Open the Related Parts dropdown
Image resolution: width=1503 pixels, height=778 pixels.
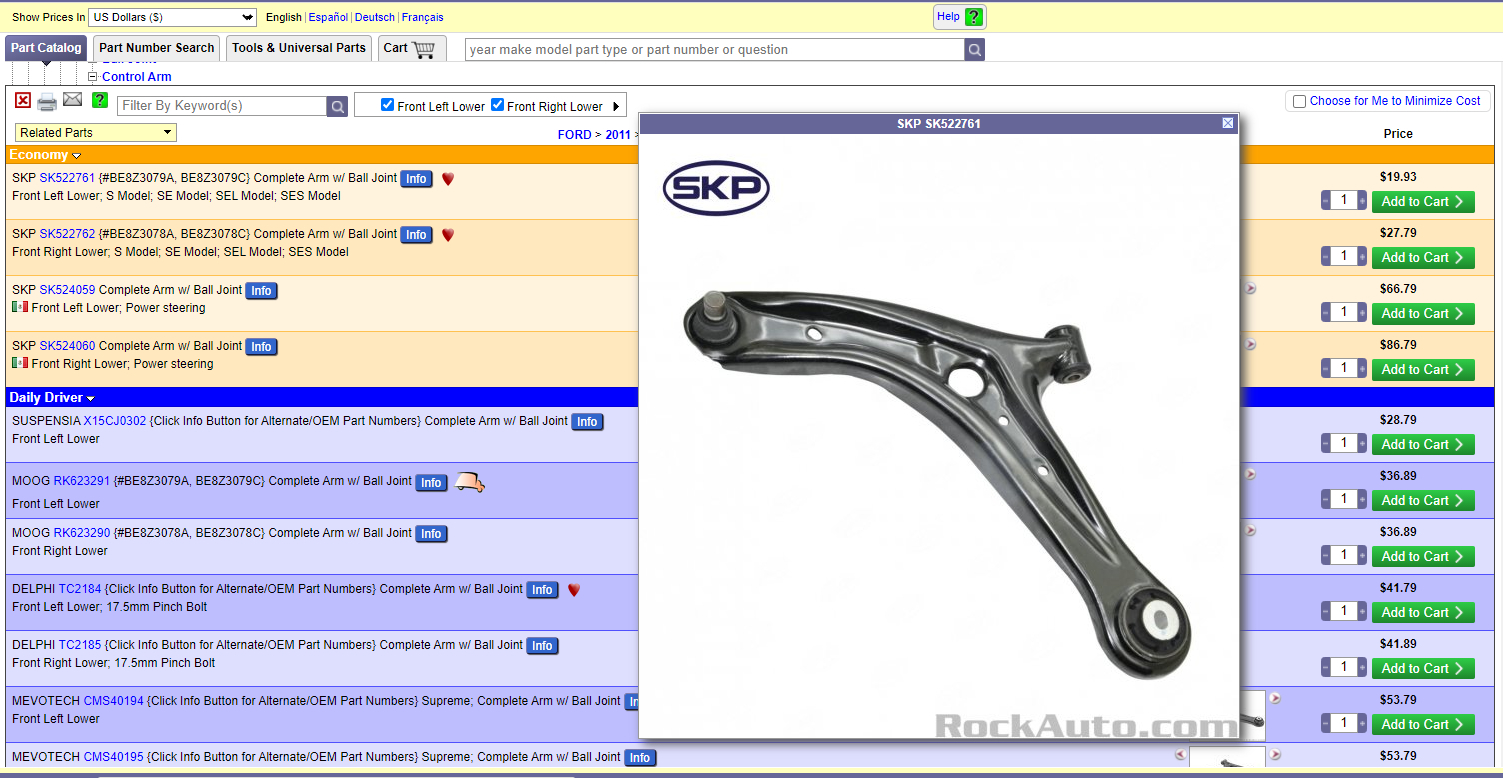pos(96,133)
